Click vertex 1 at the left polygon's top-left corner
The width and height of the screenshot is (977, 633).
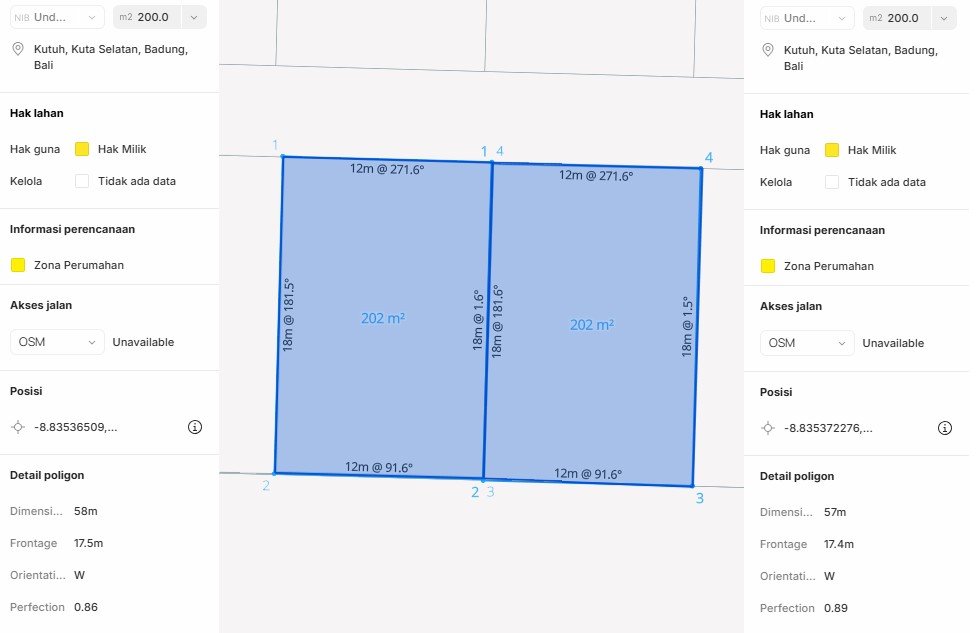283,156
